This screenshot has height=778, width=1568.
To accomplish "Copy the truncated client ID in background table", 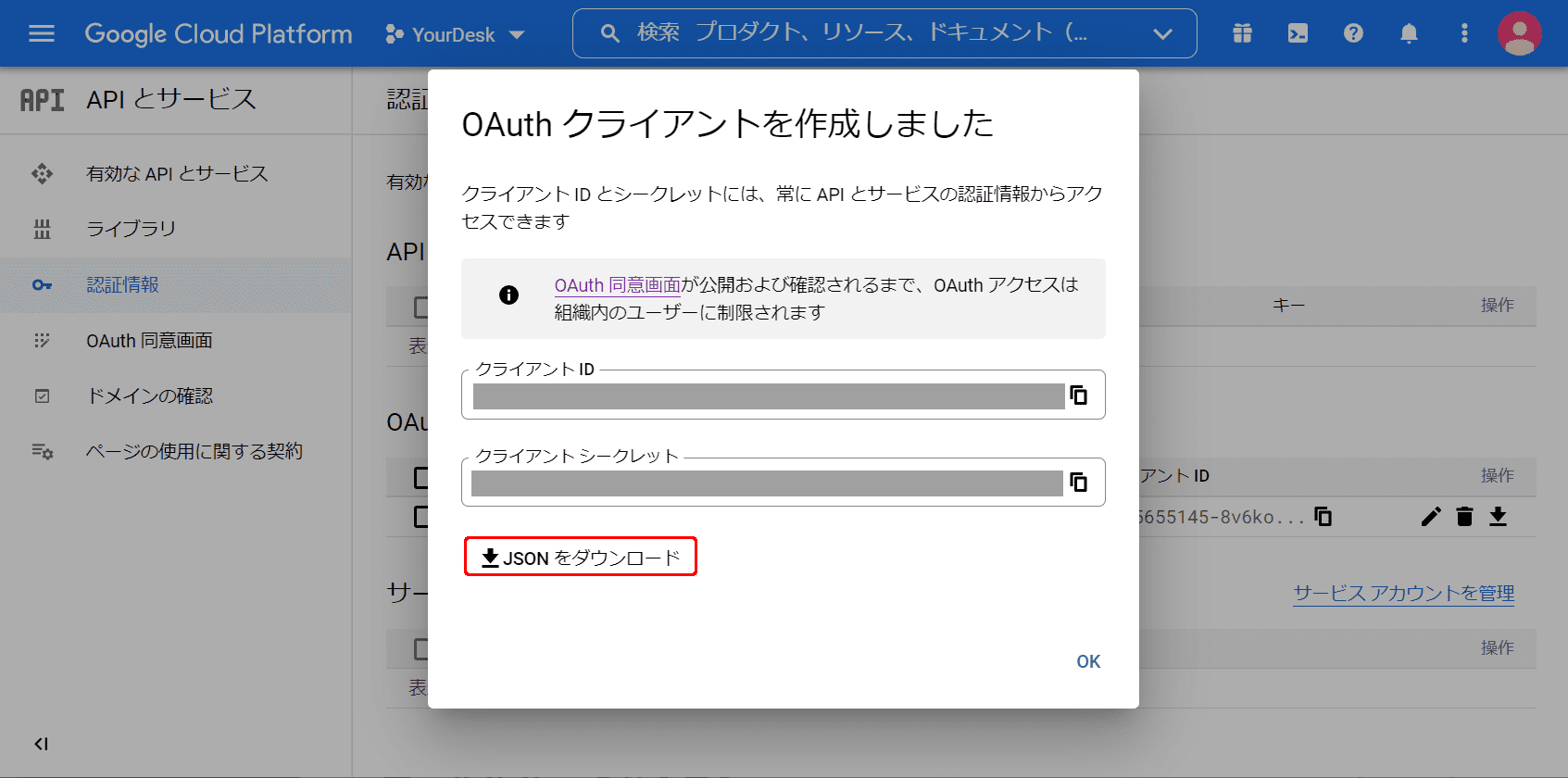I will point(1323,517).
